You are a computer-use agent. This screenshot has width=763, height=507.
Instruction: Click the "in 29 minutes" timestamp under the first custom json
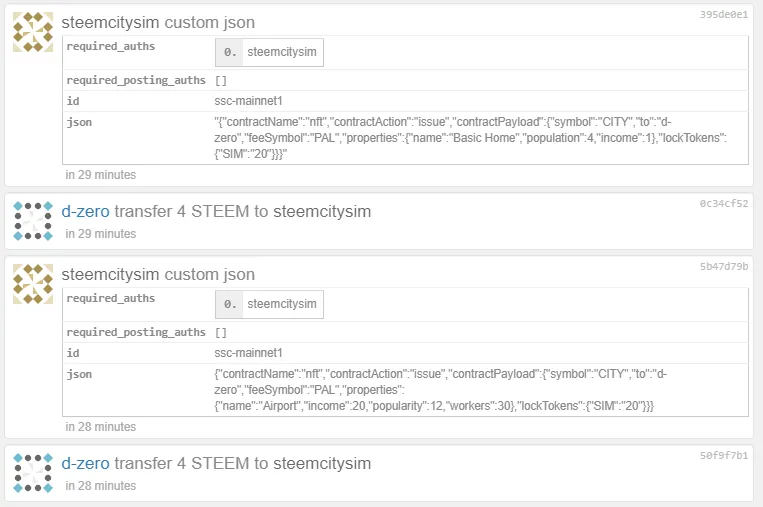click(101, 175)
